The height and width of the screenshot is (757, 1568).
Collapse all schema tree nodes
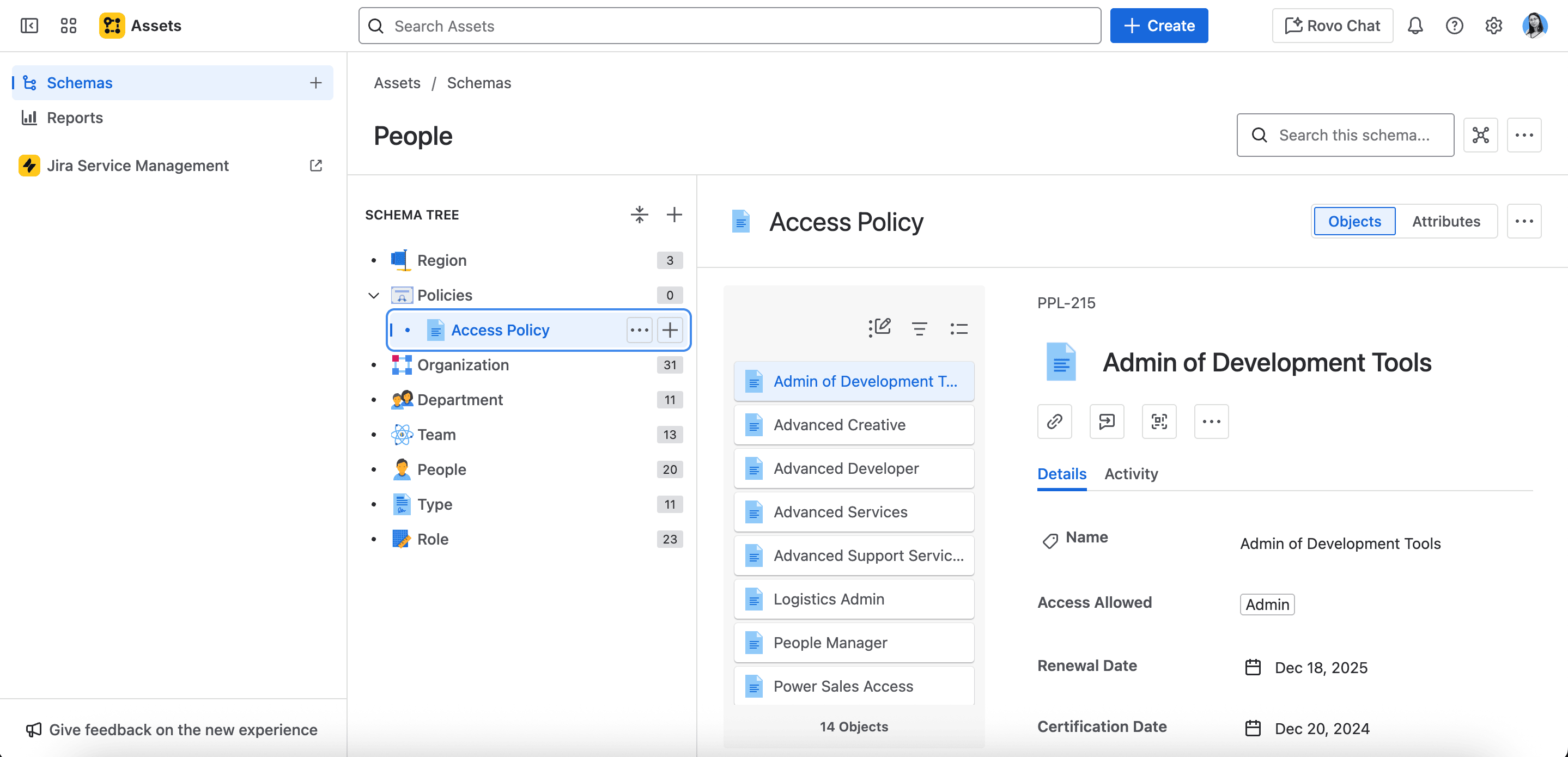[639, 215]
